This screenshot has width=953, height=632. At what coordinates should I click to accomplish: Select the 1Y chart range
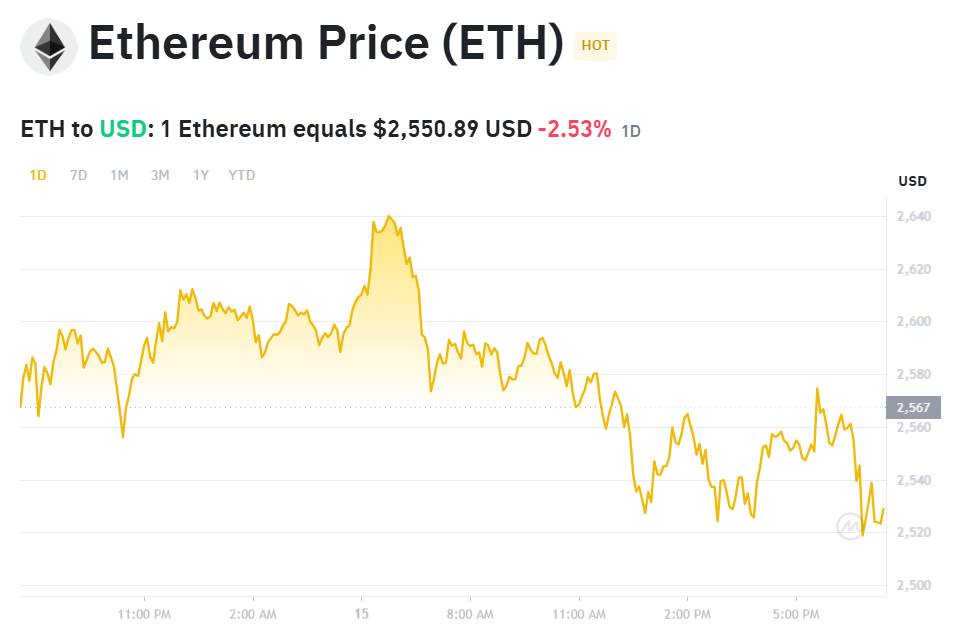pyautogui.click(x=201, y=175)
